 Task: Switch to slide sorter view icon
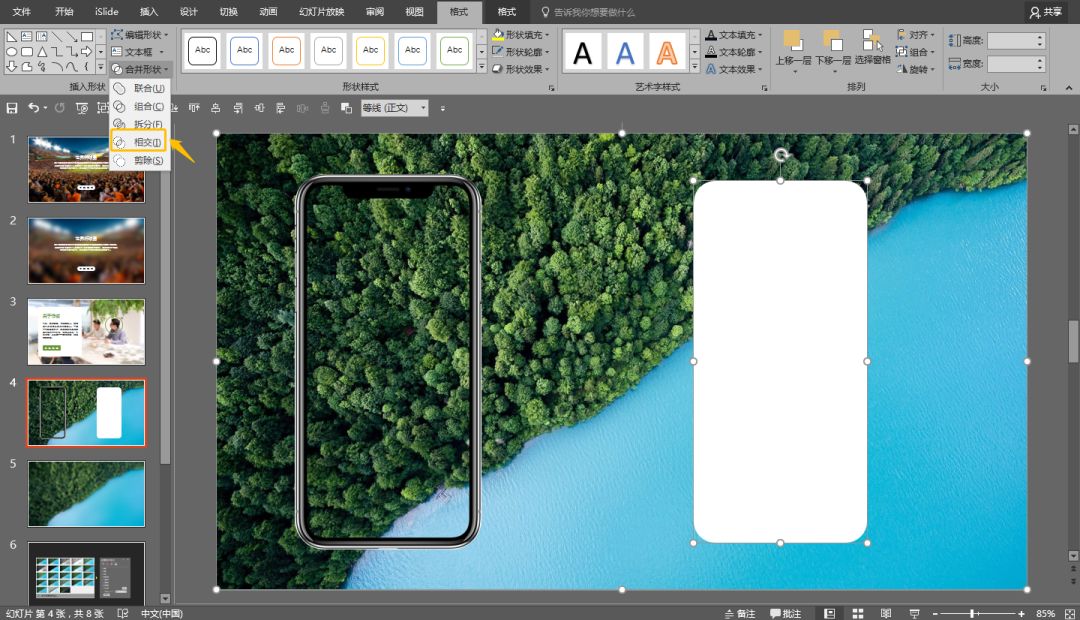pos(858,613)
